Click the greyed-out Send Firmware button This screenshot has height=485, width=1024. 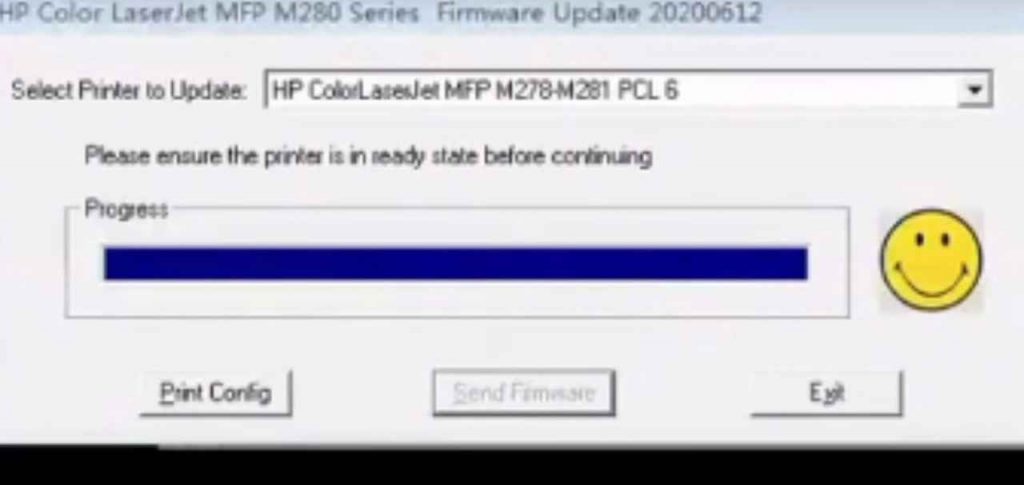pyautogui.click(x=524, y=393)
